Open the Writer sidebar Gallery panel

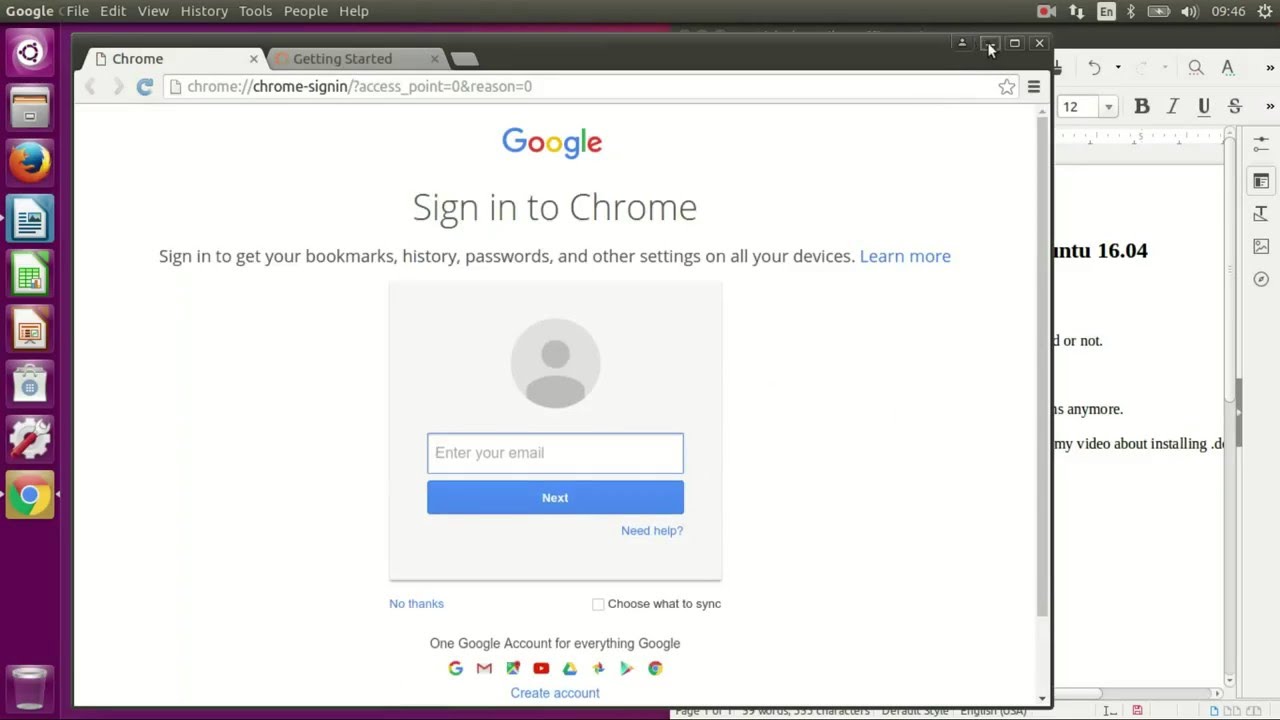pos(1261,247)
